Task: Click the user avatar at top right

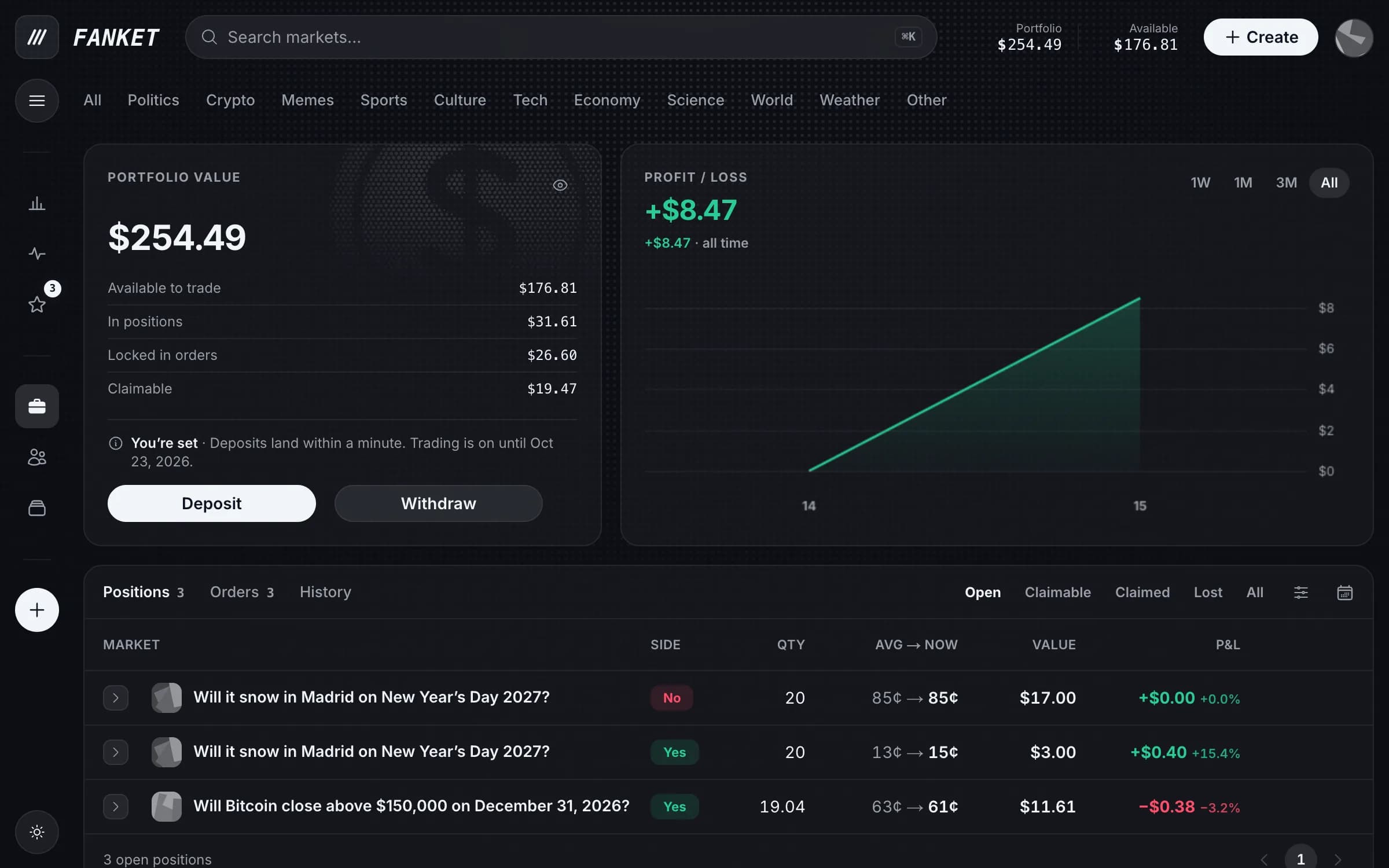Action: click(1354, 38)
